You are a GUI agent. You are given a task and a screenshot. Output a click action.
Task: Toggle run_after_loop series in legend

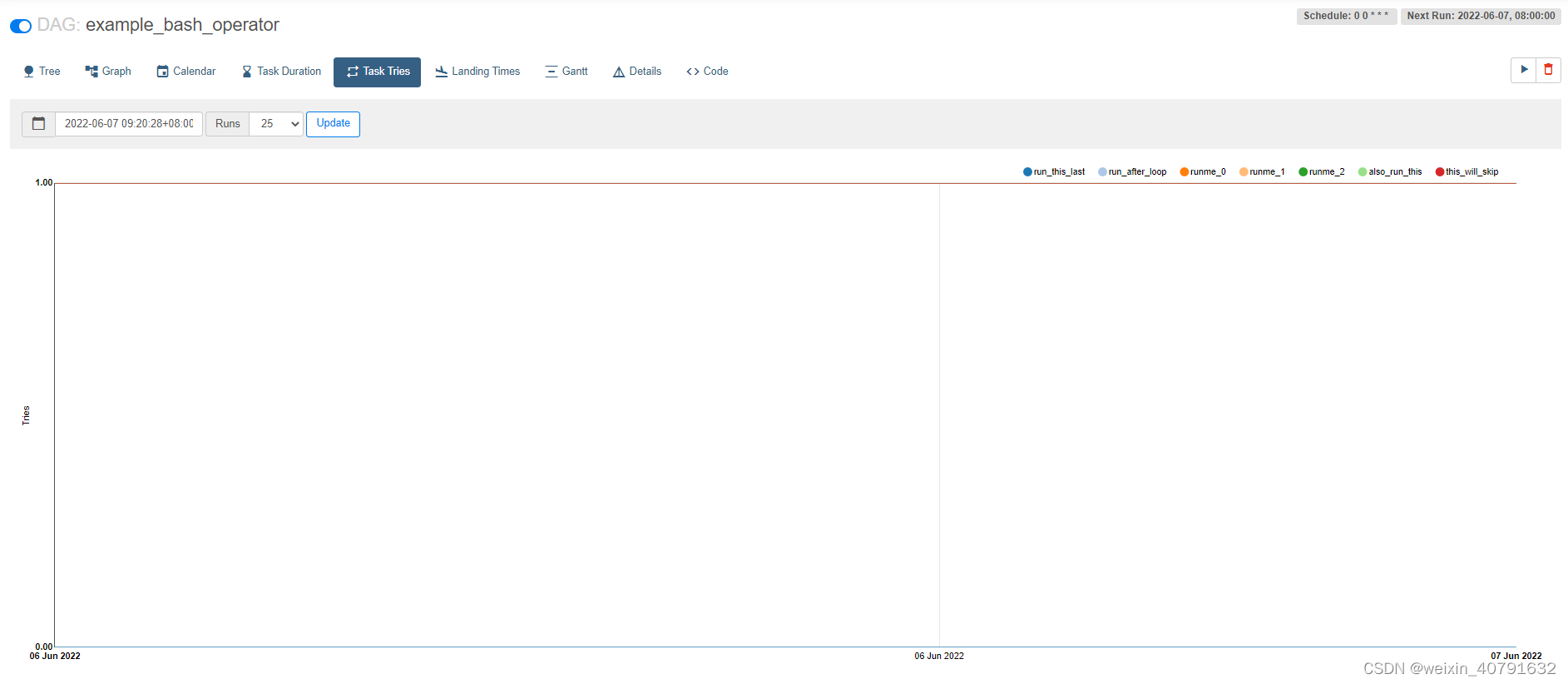(1132, 172)
